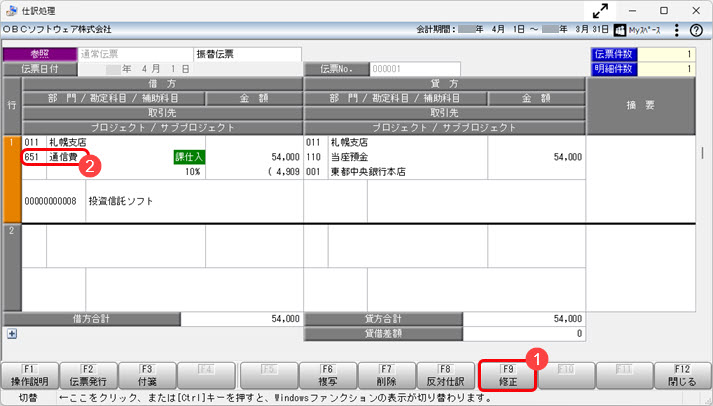
Task: Click the credit amount 54,000 in row 1
Action: pyautogui.click(x=567, y=157)
